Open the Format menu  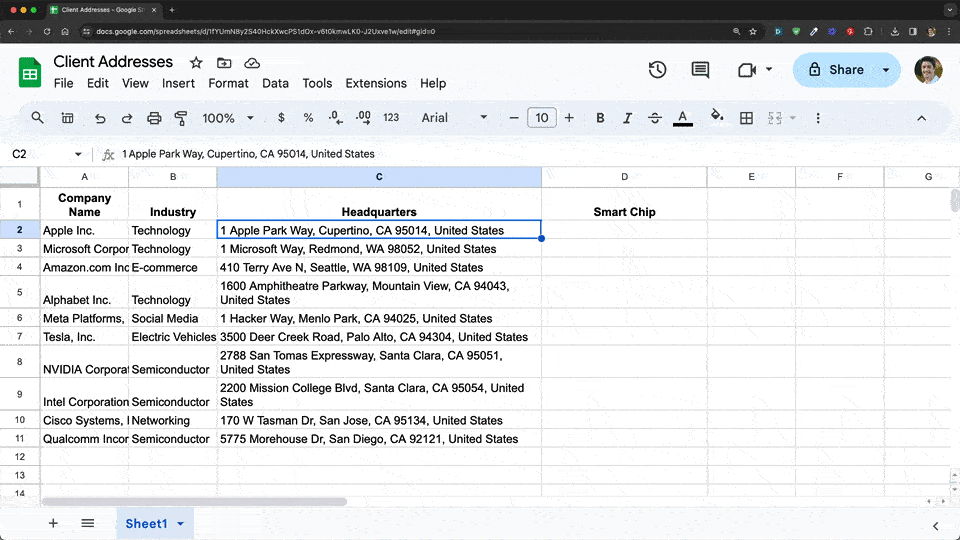228,83
